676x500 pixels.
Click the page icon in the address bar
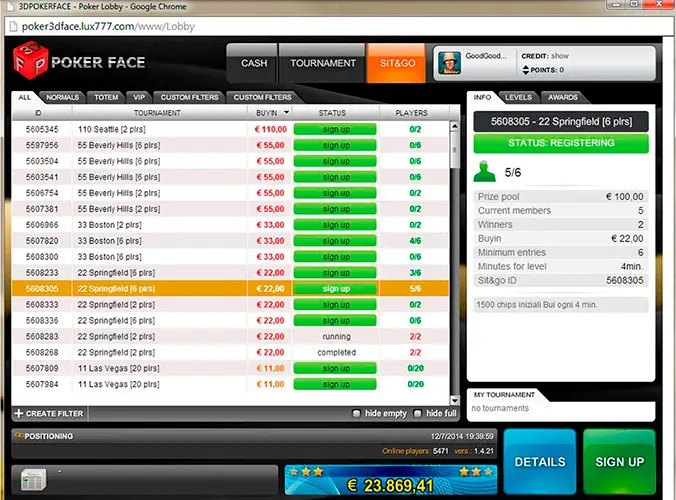pos(14,27)
